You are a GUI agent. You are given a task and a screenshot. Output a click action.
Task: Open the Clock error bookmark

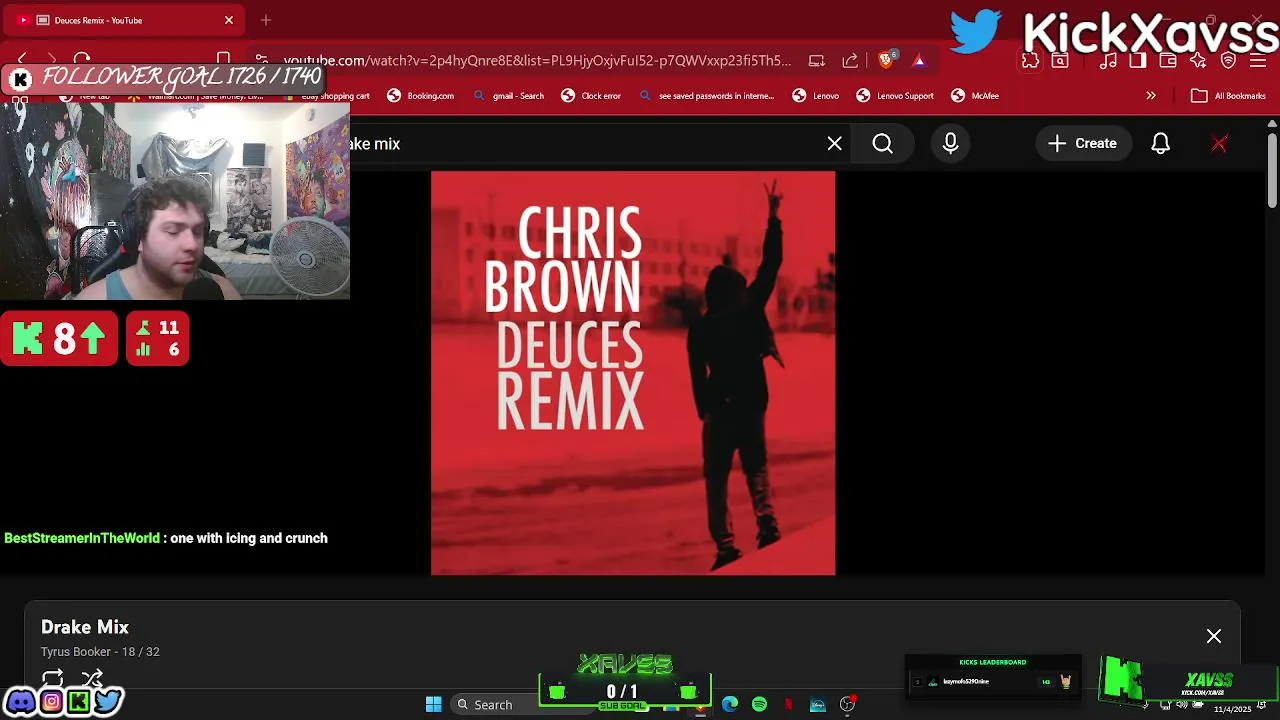pos(591,96)
